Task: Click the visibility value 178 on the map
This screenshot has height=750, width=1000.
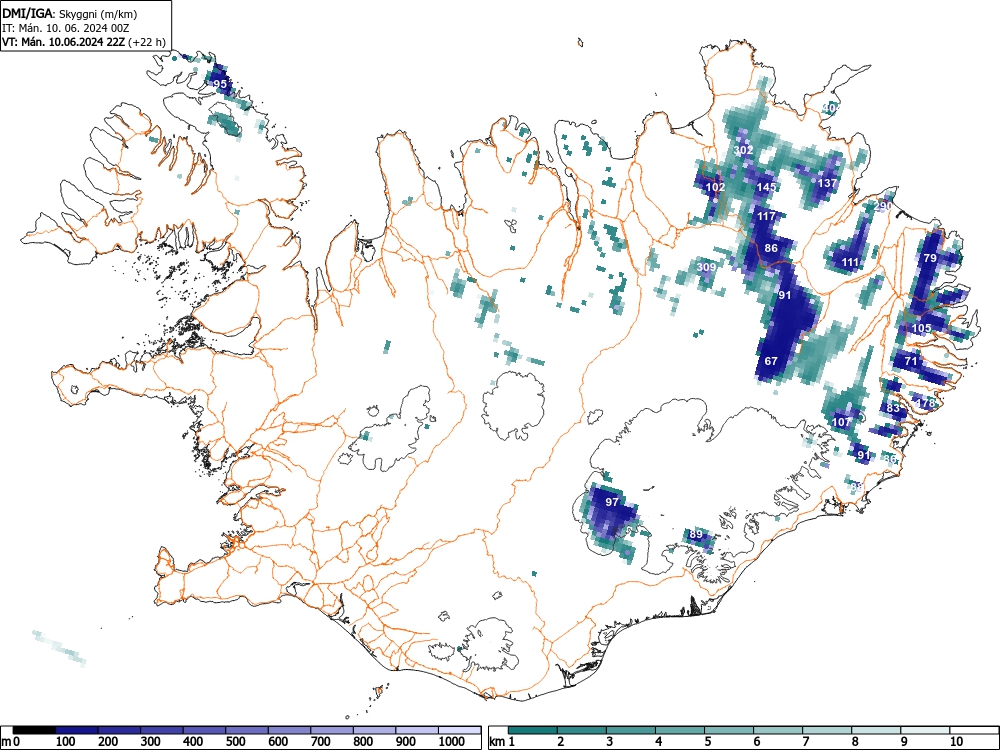Action: 925,403
